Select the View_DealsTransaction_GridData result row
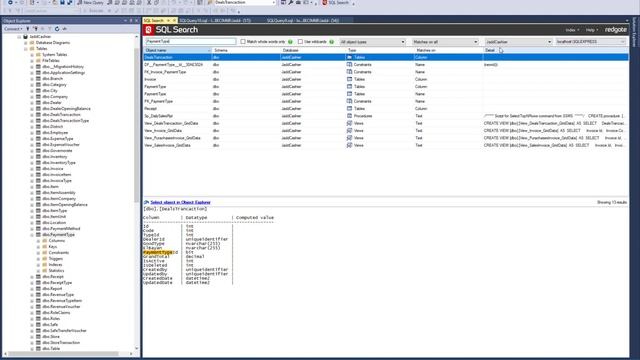This screenshot has width=640, height=360. pos(386,123)
